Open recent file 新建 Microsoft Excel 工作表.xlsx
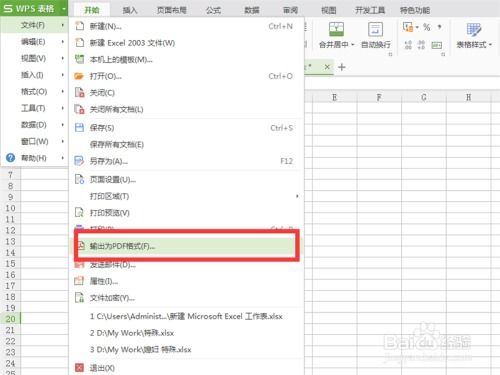This screenshot has height=375, width=500. point(186,316)
